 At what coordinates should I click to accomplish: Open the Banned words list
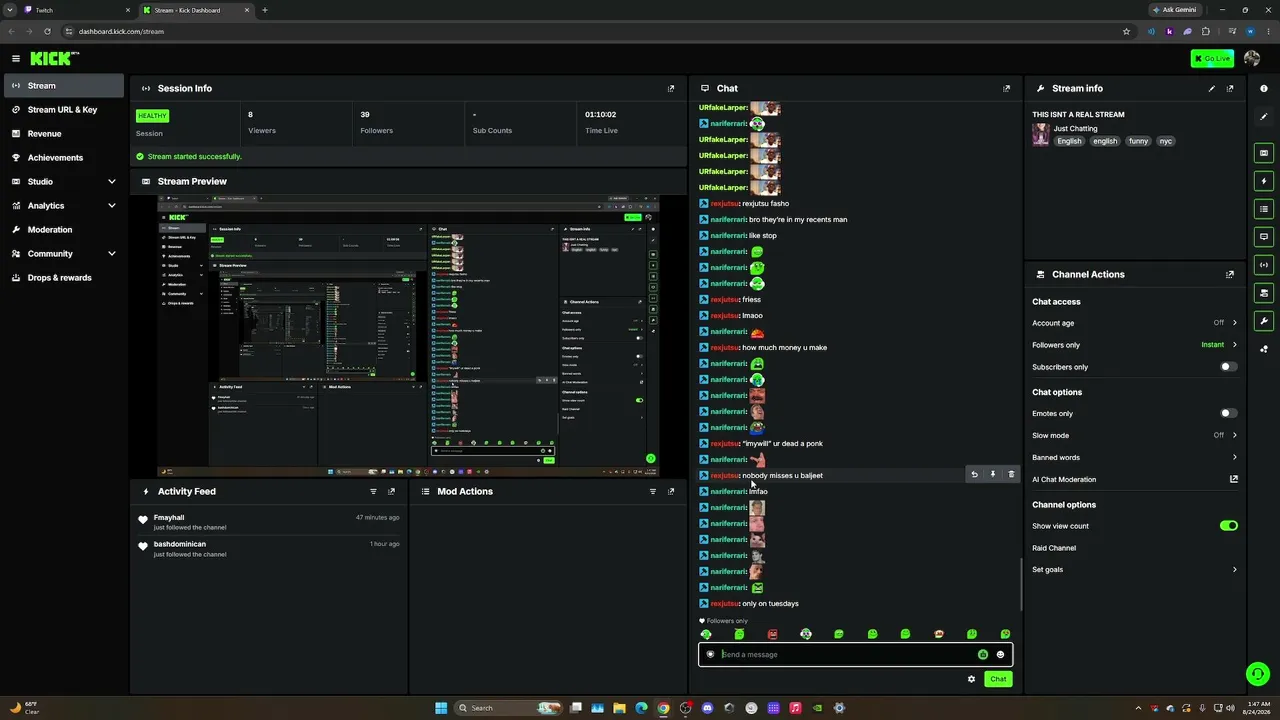(x=1135, y=457)
